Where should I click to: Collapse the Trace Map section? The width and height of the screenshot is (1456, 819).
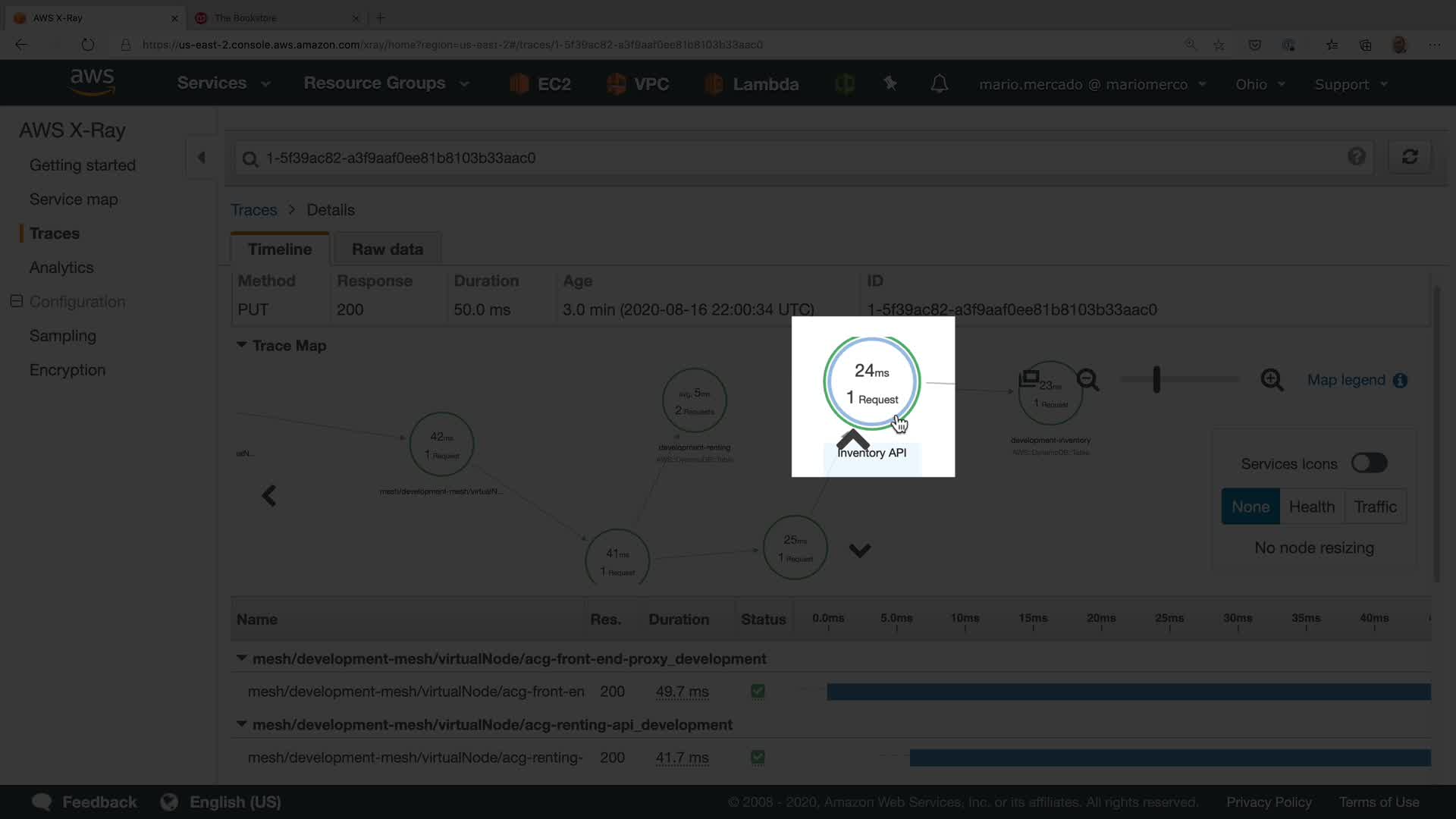(x=242, y=345)
